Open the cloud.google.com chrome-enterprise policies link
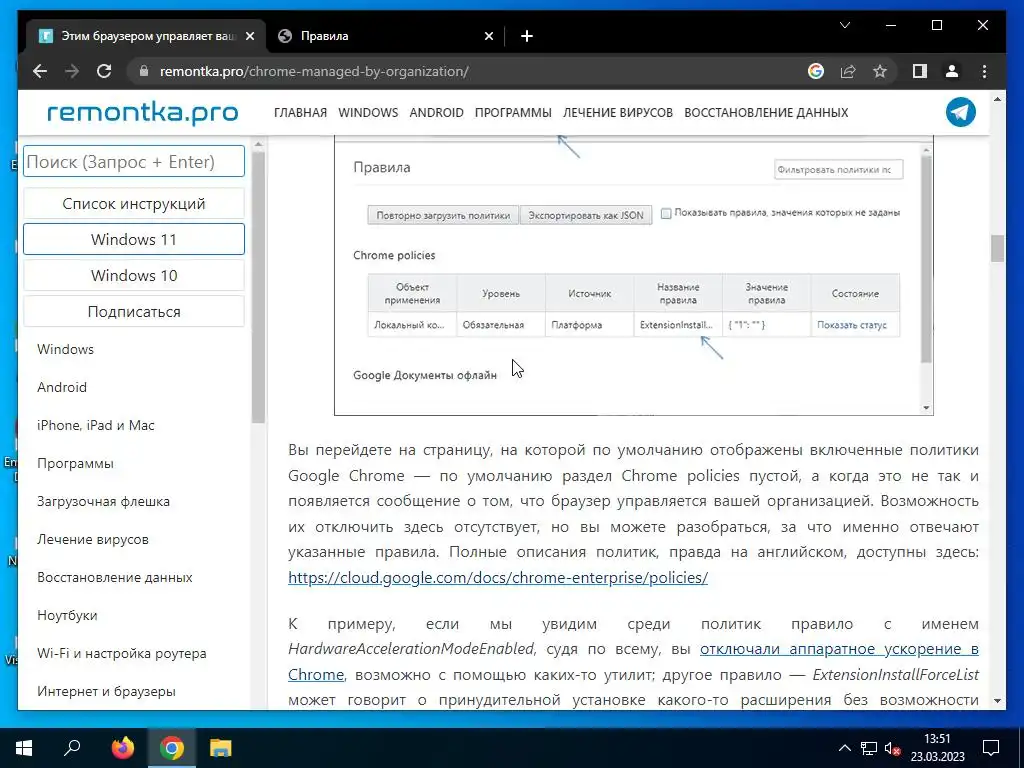Viewport: 1024px width, 768px height. click(498, 577)
